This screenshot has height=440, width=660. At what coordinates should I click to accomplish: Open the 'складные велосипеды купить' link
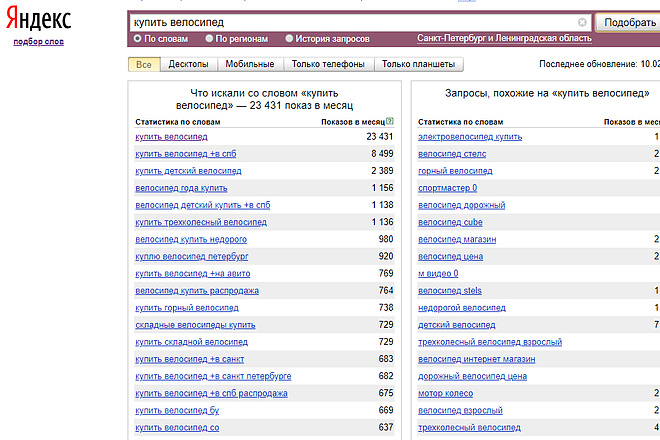[x=195, y=325]
